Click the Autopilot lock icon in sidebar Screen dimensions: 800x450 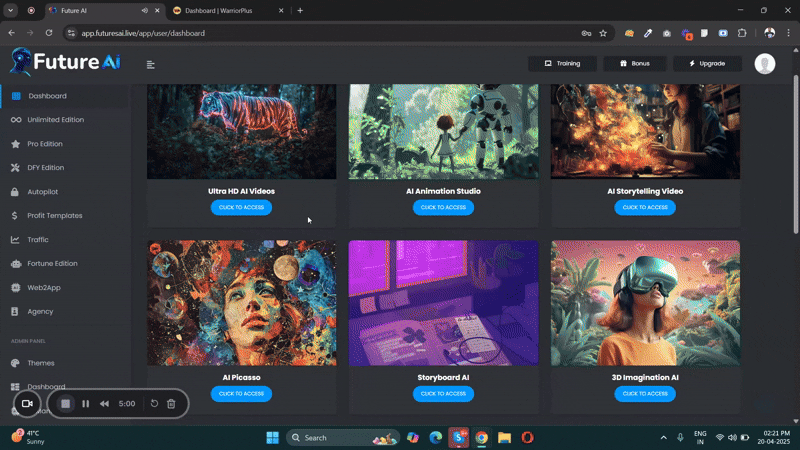(16, 192)
